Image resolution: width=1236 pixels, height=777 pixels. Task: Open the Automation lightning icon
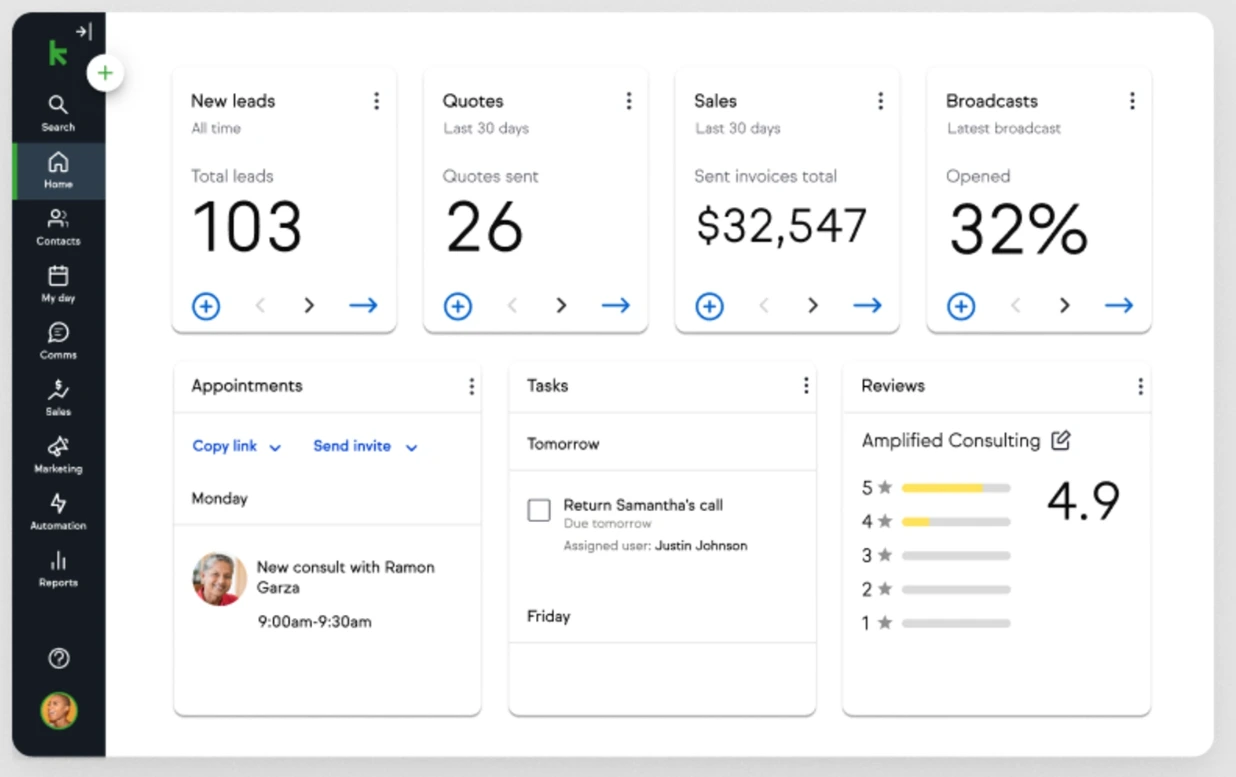pos(58,511)
